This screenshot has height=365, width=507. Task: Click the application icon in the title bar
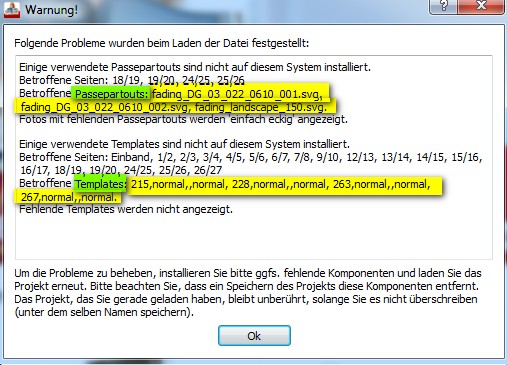pyautogui.click(x=12, y=9)
